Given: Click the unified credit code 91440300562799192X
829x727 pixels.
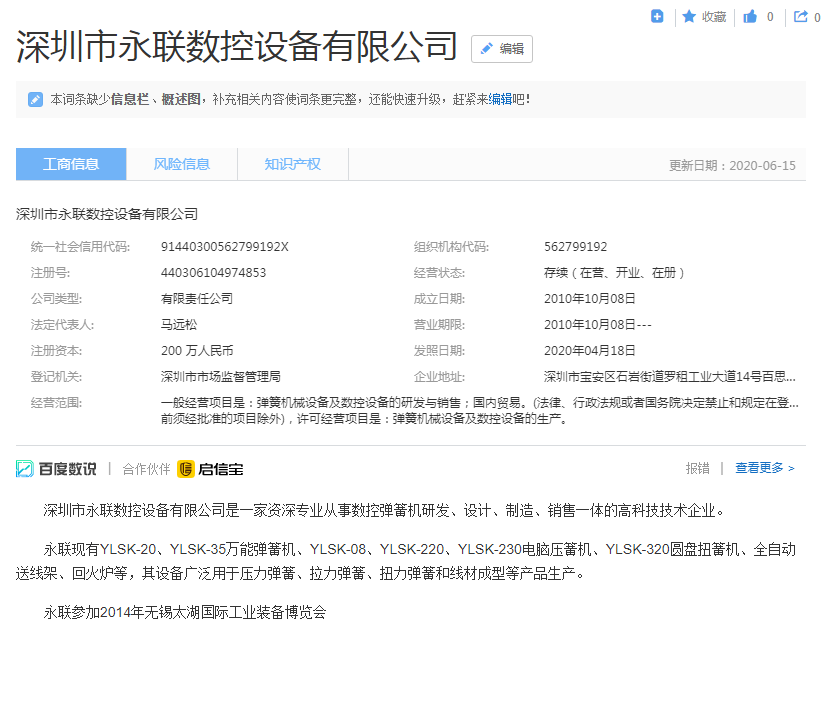Looking at the screenshot, I should tap(224, 247).
